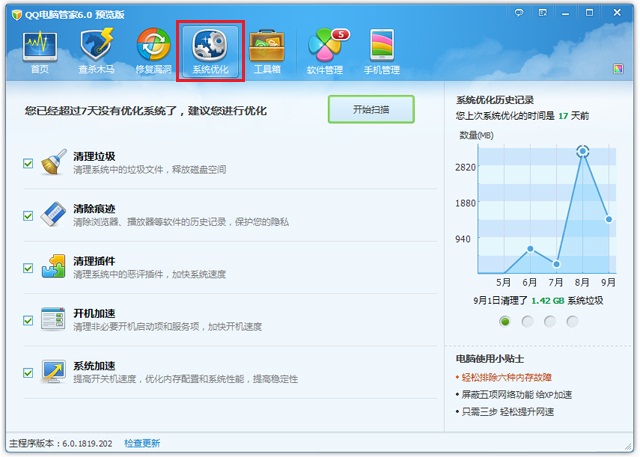Click the 8月 peak data point on chart
The image size is (640, 457).
coord(583,151)
